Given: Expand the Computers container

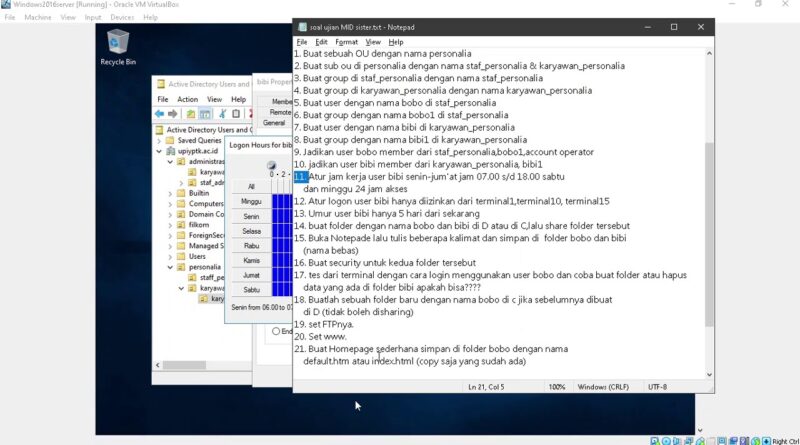Looking at the screenshot, I should pyautogui.click(x=170, y=204).
